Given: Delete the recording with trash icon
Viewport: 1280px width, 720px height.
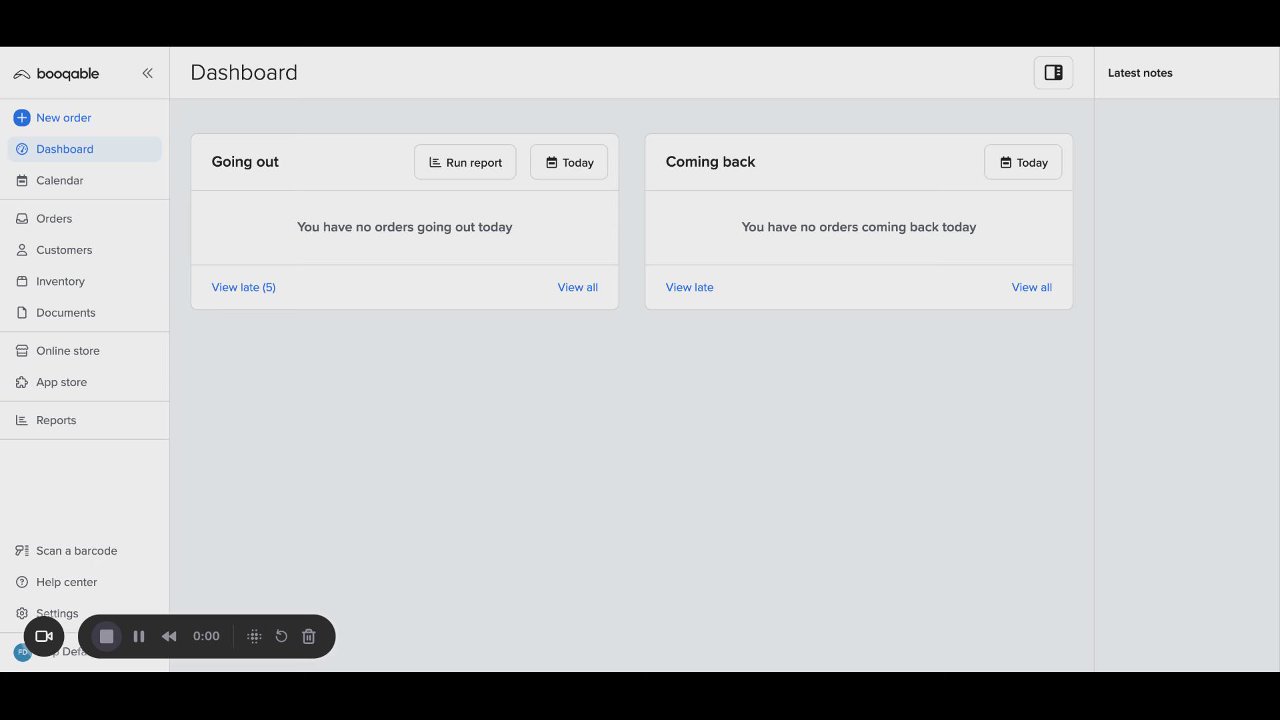Looking at the screenshot, I should (x=309, y=637).
